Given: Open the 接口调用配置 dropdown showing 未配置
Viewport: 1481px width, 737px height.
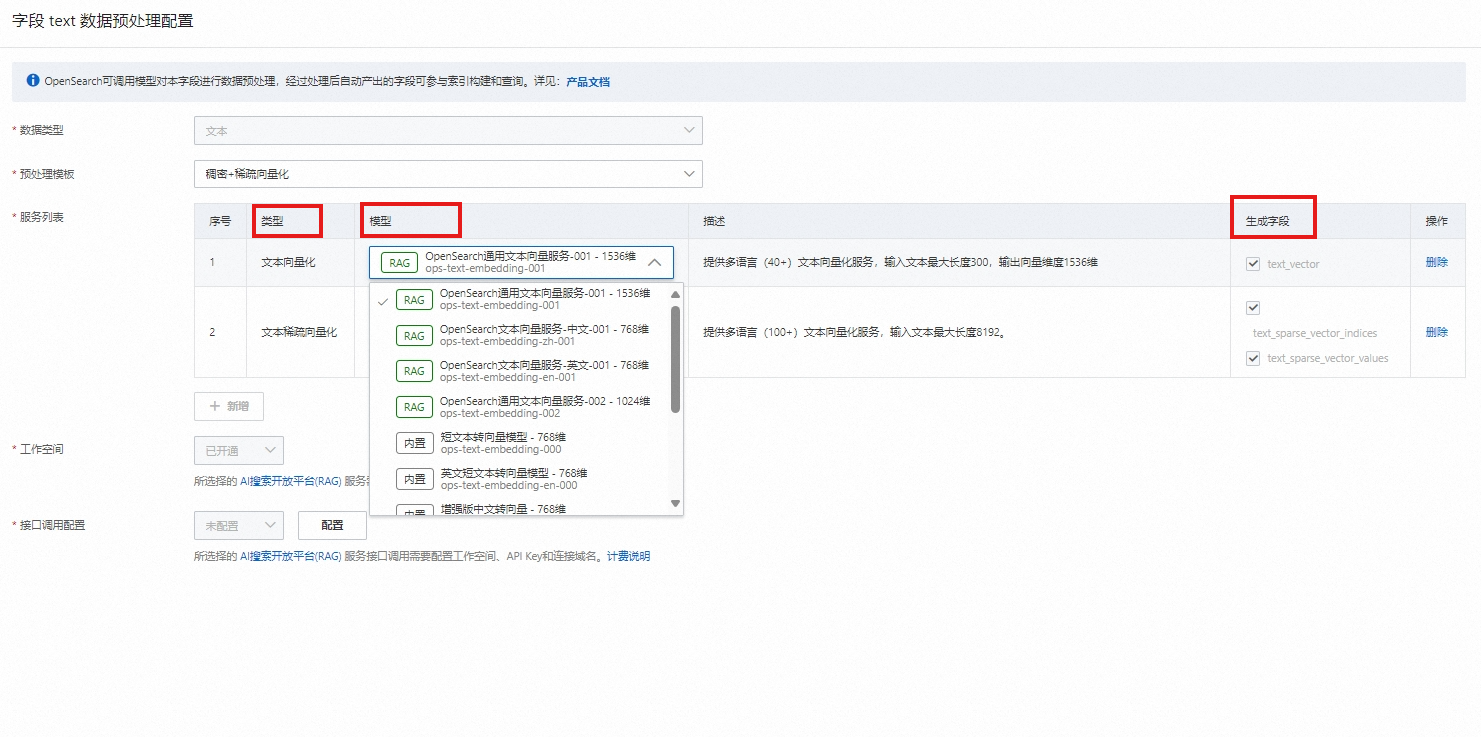Looking at the screenshot, I should (x=239, y=525).
